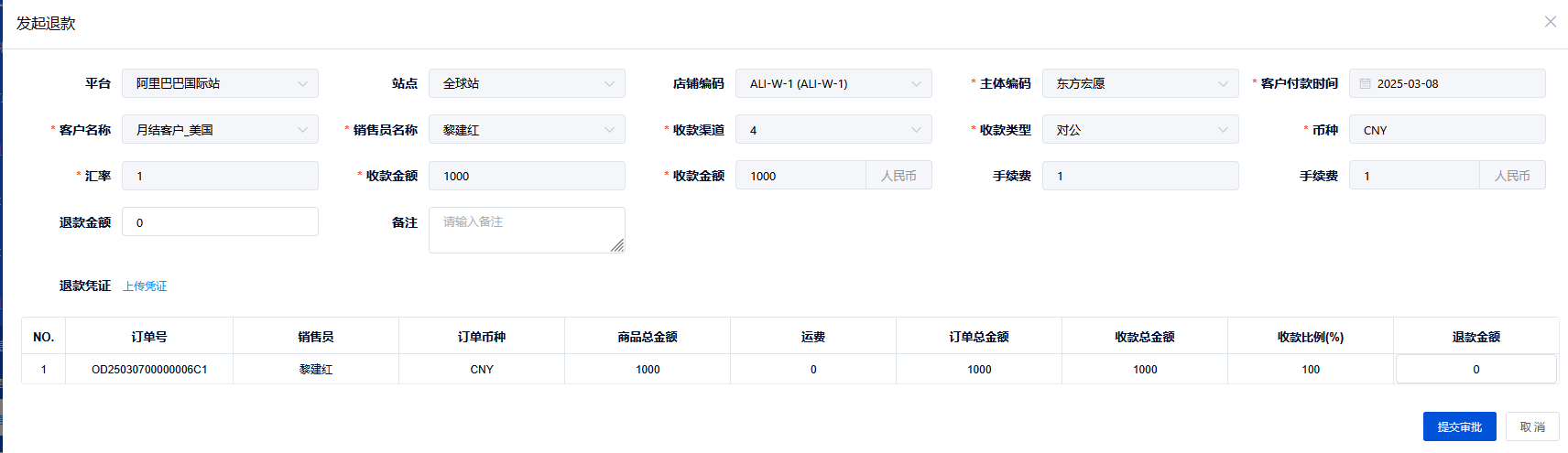The width and height of the screenshot is (1568, 453).
Task: Expand the 销售员名称 dropdown
Action: point(609,130)
